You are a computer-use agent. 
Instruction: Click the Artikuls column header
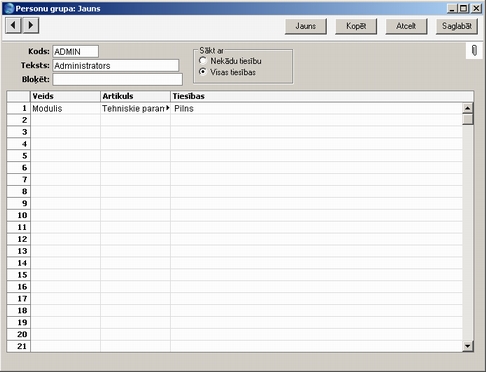pyautogui.click(x=135, y=96)
